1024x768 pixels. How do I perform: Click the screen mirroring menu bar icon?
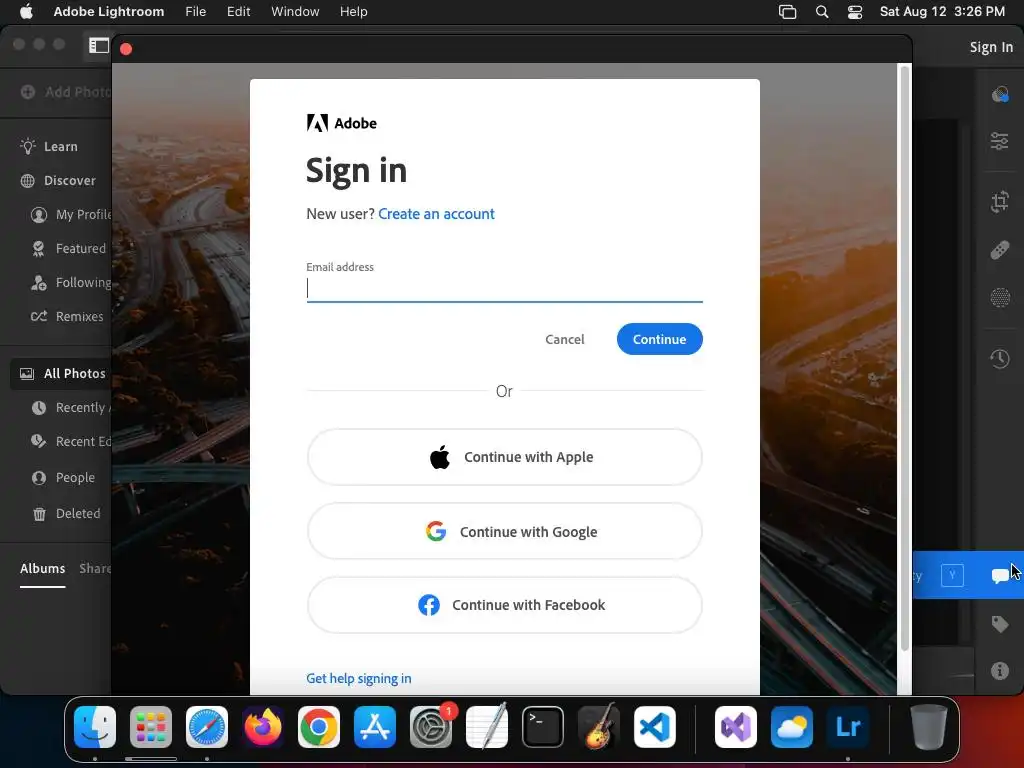[788, 12]
